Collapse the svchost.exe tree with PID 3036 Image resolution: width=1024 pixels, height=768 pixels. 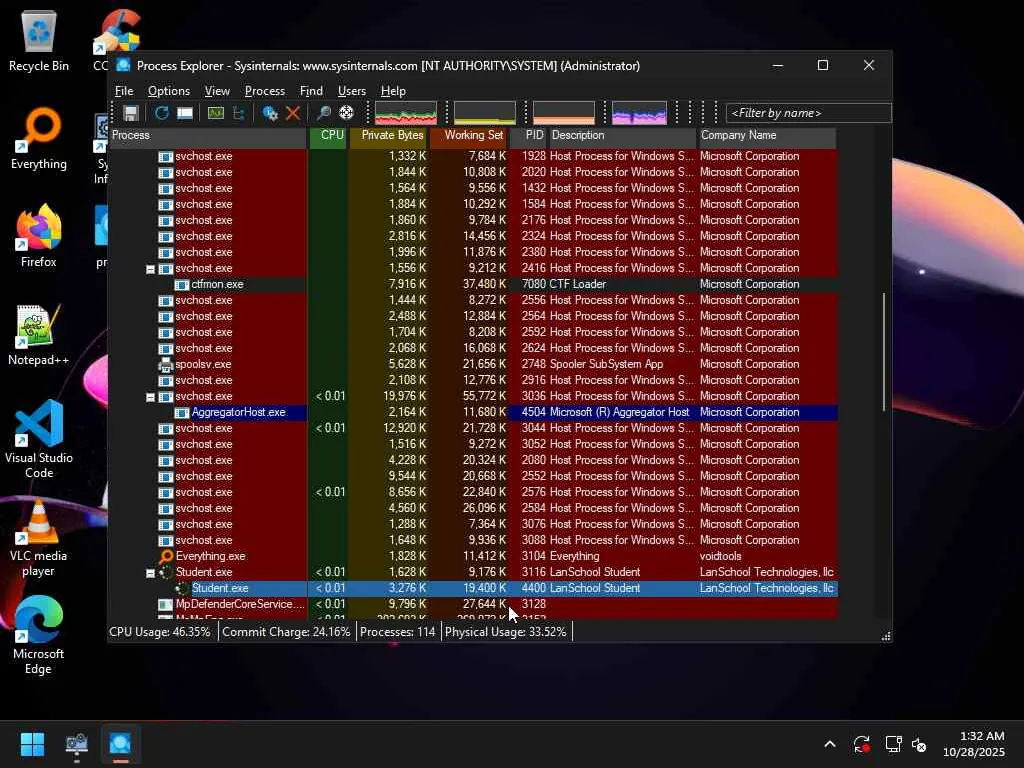(150, 397)
